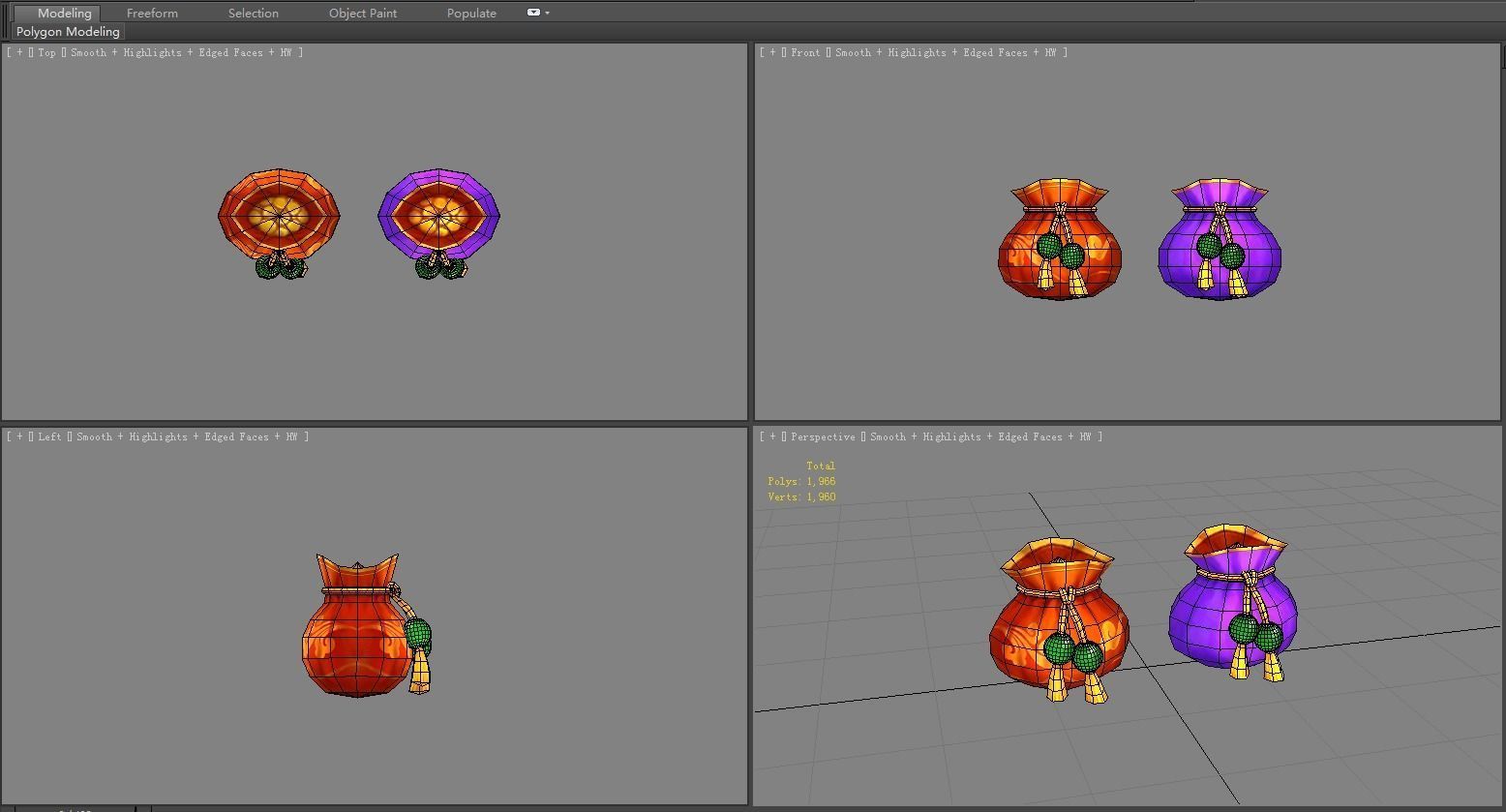Switch to the Modeling ribbon tab
Screen dimensions: 1506x812
(64, 13)
